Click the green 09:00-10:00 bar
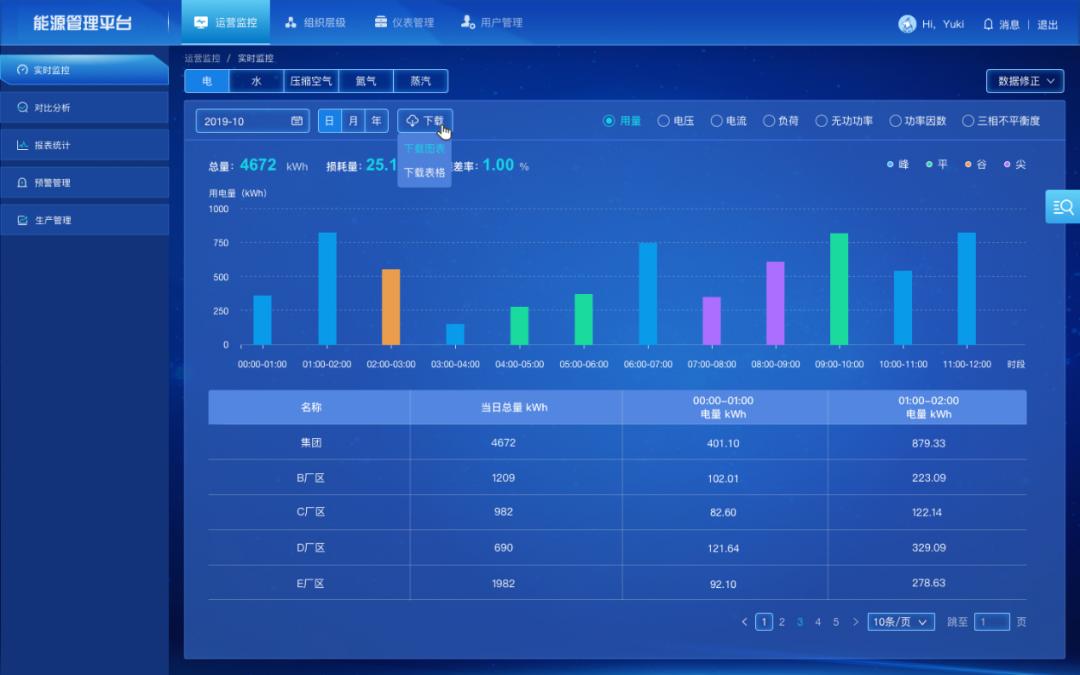Image resolution: width=1080 pixels, height=675 pixels. coord(839,289)
